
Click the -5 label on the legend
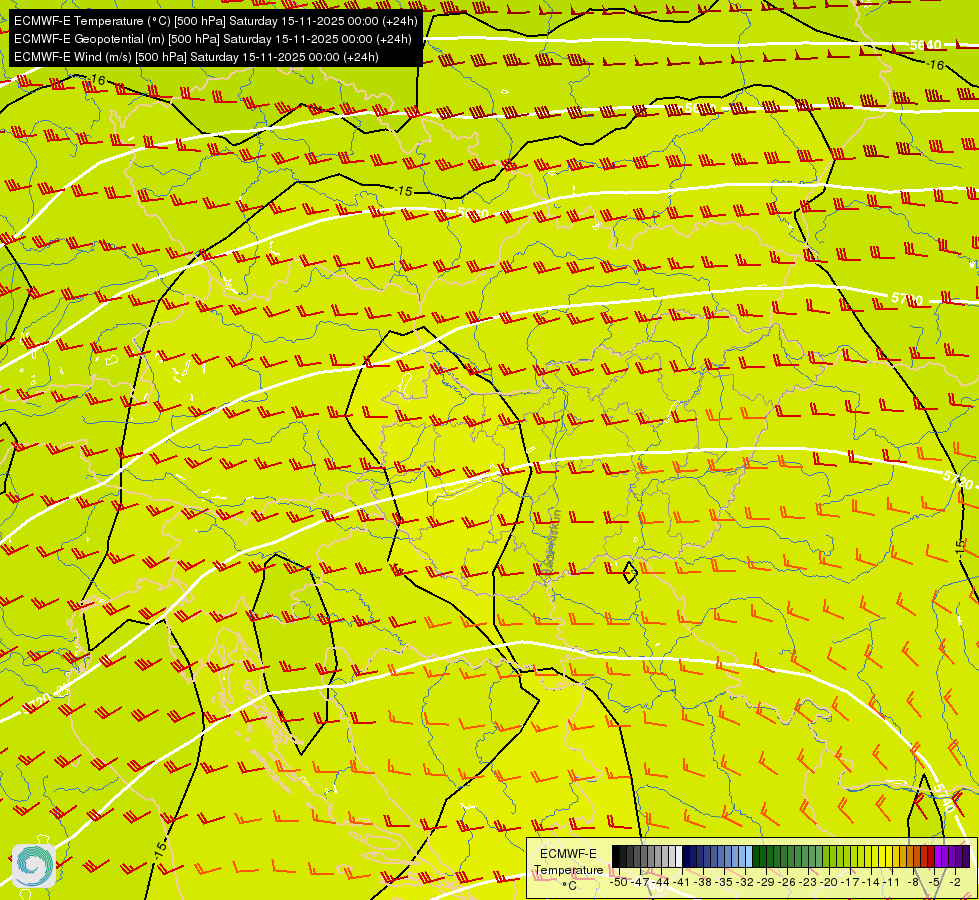pyautogui.click(x=935, y=882)
